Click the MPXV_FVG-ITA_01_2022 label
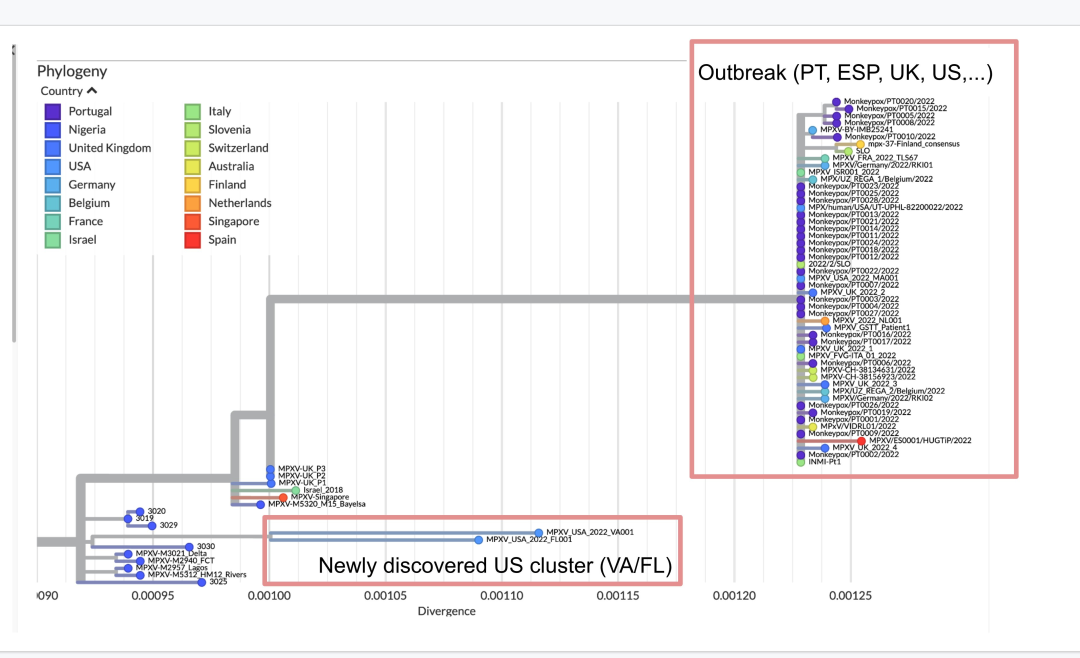1080x658 pixels. tap(853, 356)
